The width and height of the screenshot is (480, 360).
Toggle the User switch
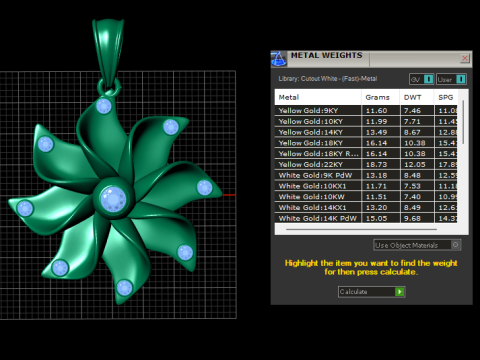[451, 79]
